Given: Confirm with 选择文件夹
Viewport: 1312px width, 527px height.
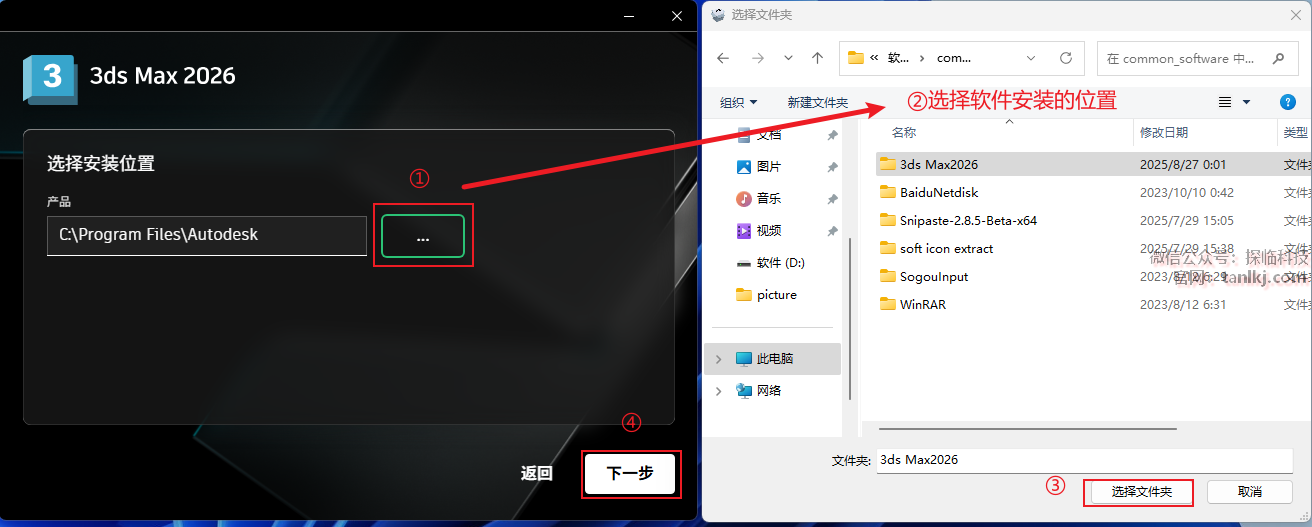Looking at the screenshot, I should pyautogui.click(x=1142, y=492).
